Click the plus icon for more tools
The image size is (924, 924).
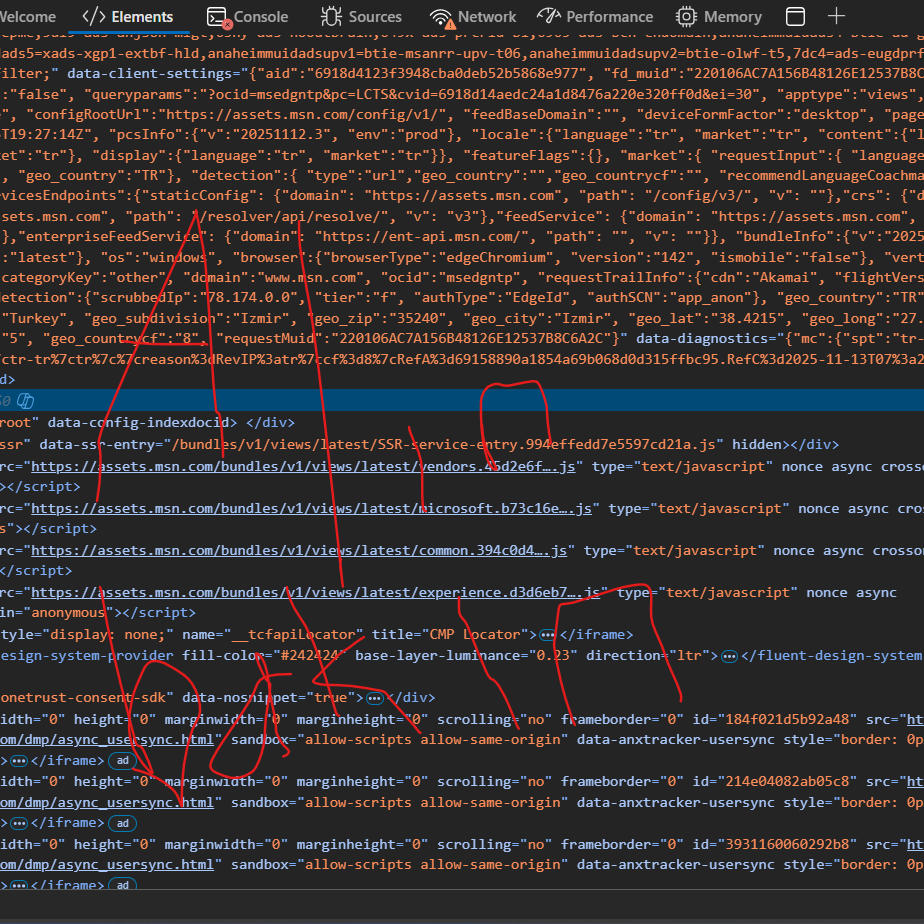click(x=836, y=16)
